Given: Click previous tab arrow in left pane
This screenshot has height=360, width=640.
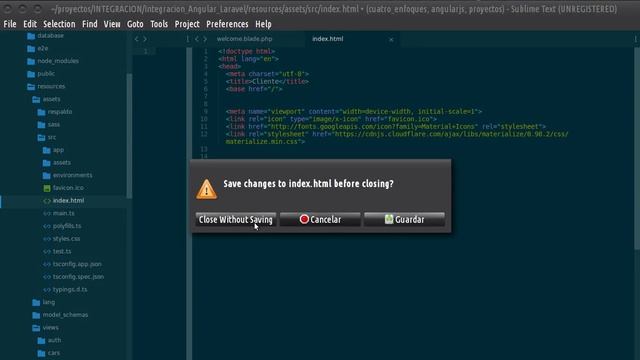Looking at the screenshot, I should [x=137, y=39].
